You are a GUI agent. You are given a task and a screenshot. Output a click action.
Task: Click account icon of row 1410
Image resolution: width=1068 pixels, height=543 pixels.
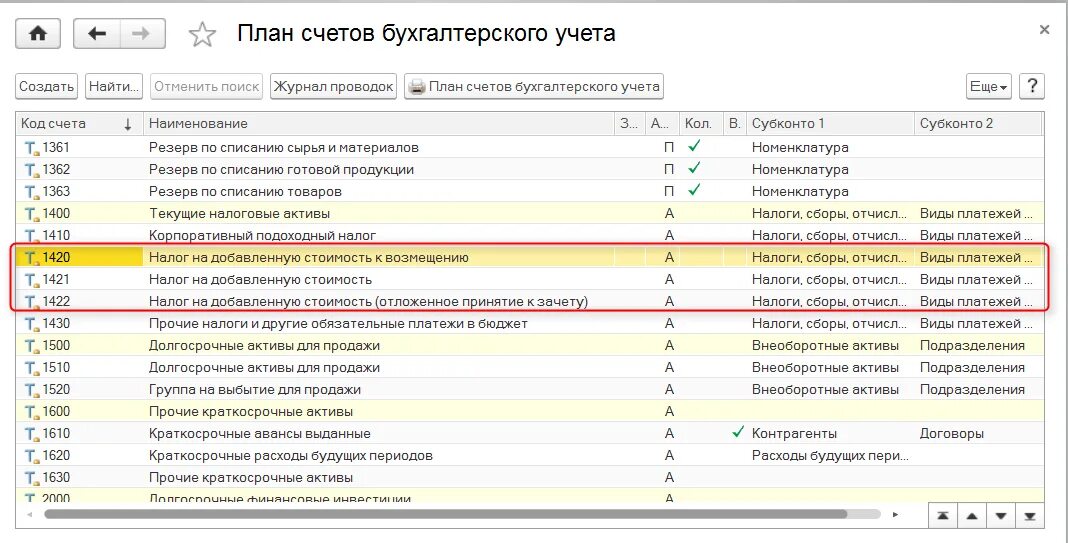(31, 236)
